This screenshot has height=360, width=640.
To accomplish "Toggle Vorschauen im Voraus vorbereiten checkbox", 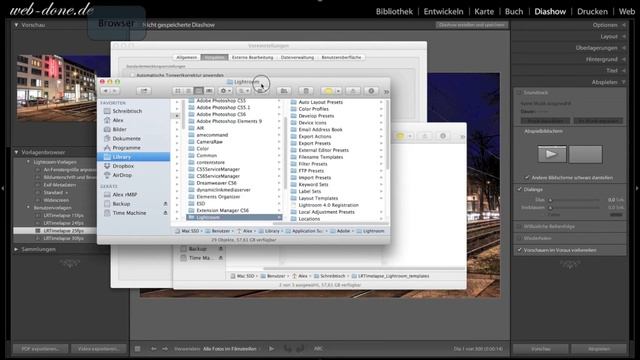I will pyautogui.click(x=519, y=250).
